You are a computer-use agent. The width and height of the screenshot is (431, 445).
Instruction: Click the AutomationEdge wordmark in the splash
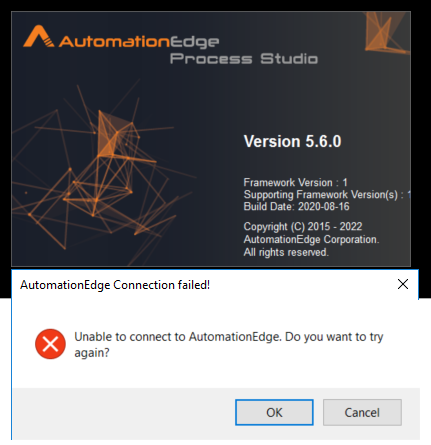tap(139, 42)
